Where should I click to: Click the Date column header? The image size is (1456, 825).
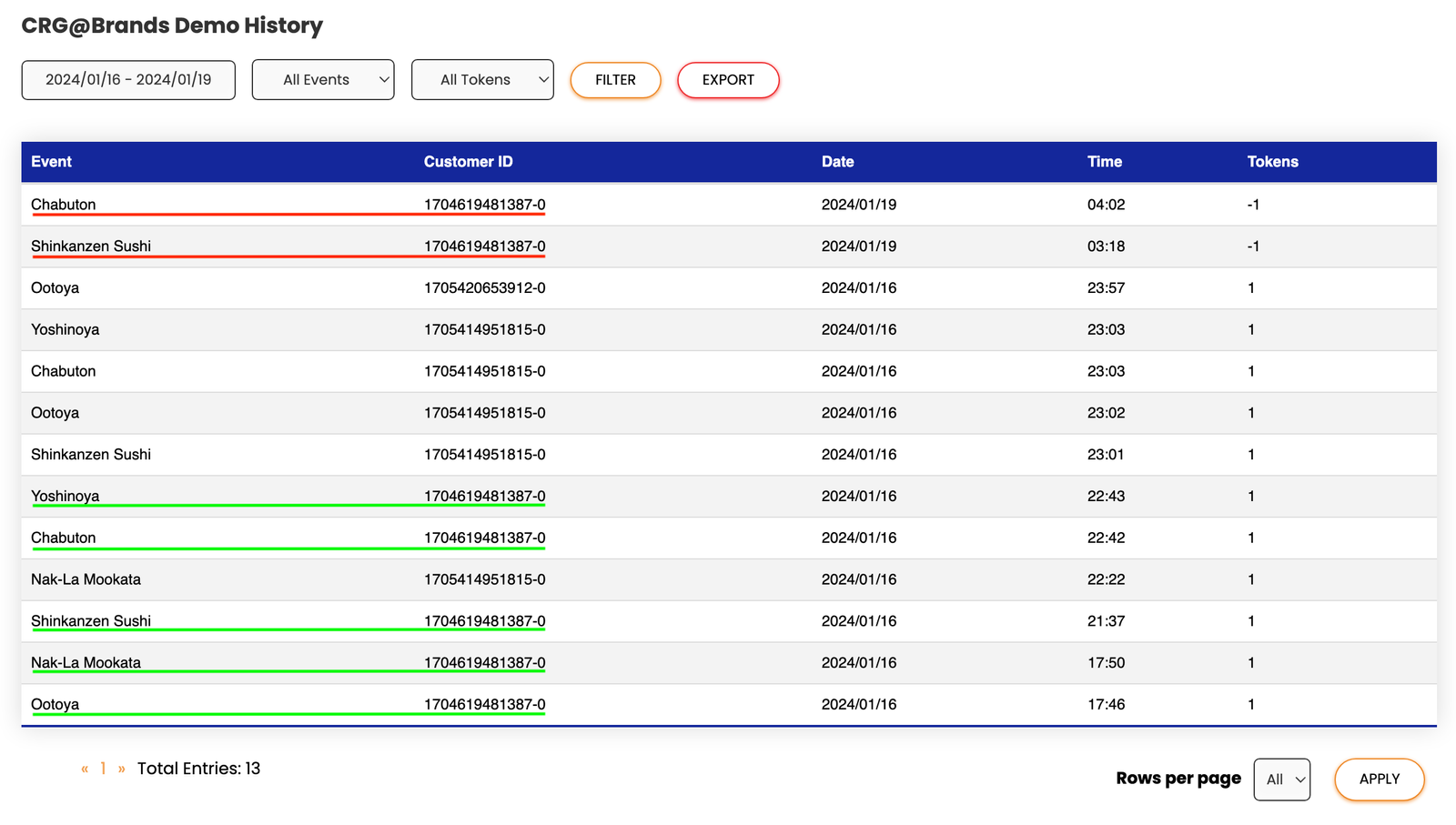click(837, 162)
